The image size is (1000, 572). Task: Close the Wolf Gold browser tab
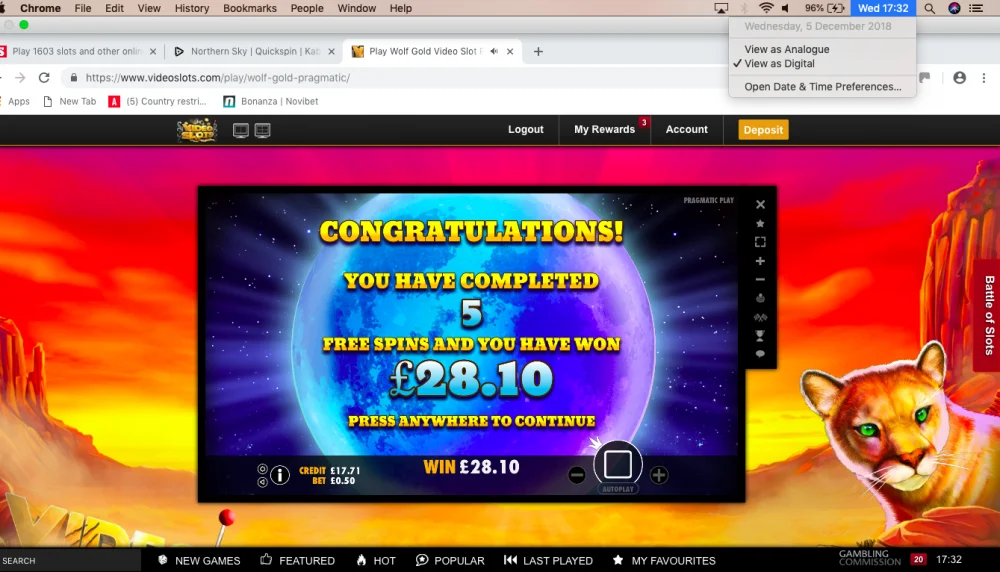[510, 52]
